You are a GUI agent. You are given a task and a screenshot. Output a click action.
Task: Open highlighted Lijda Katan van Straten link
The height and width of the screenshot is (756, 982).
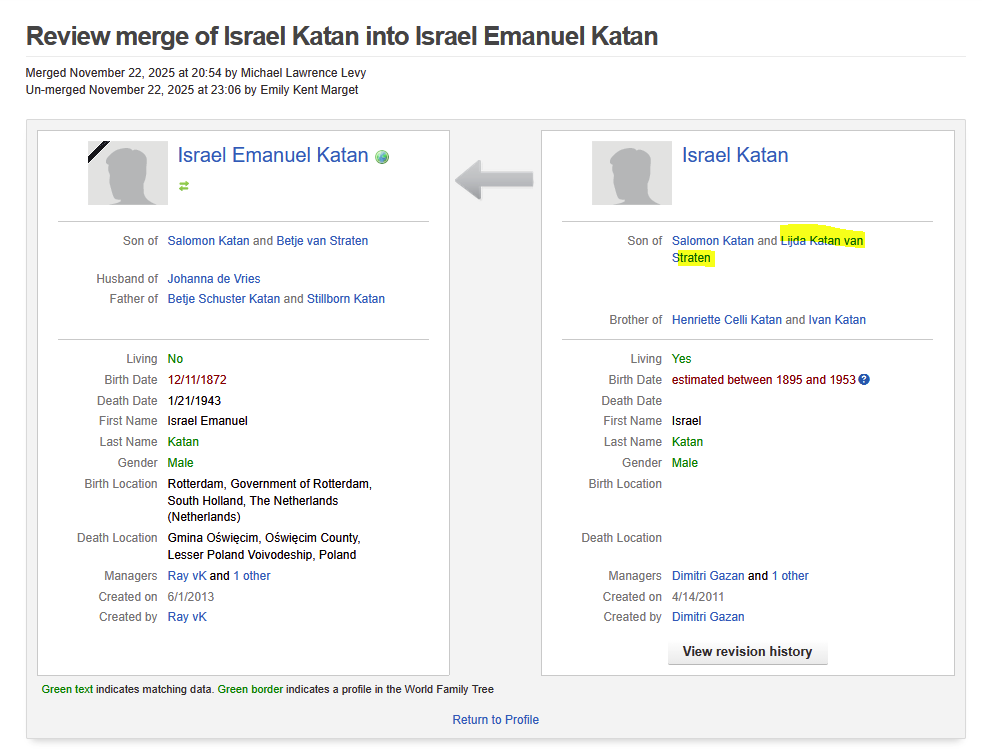(822, 241)
